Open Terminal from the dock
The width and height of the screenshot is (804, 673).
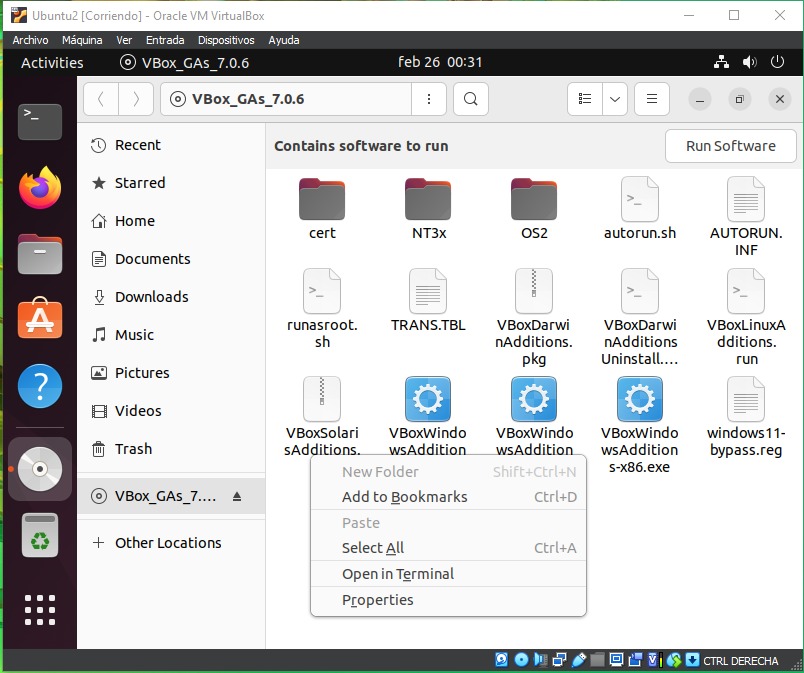point(40,121)
